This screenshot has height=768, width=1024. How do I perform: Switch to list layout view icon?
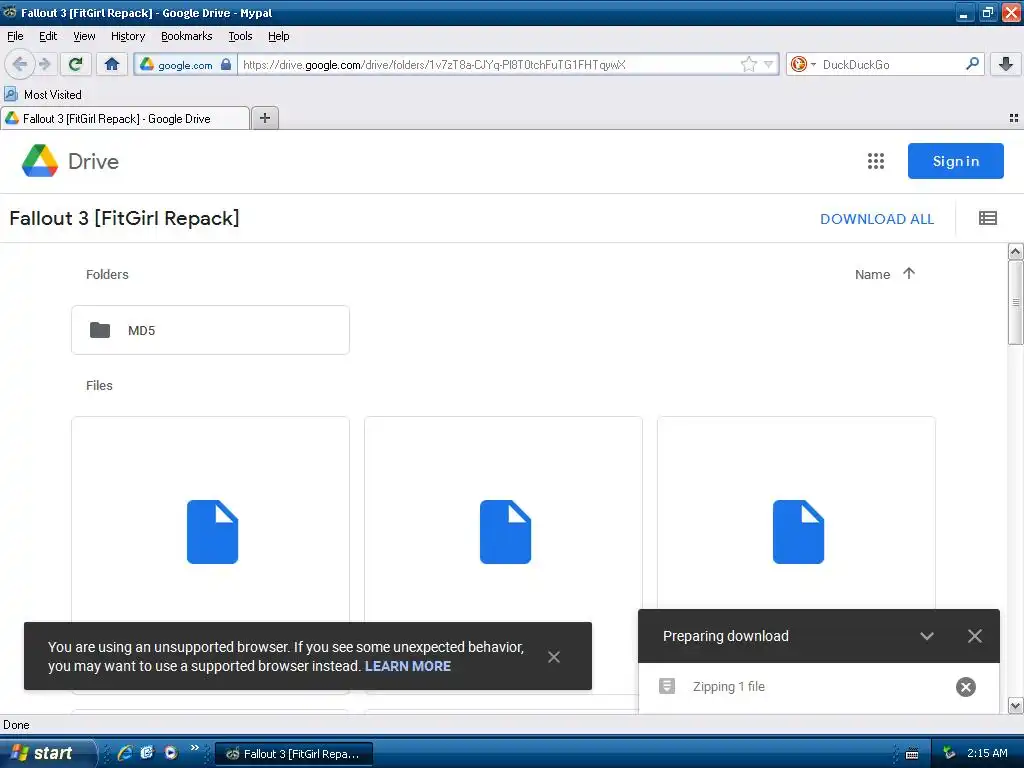pos(987,218)
